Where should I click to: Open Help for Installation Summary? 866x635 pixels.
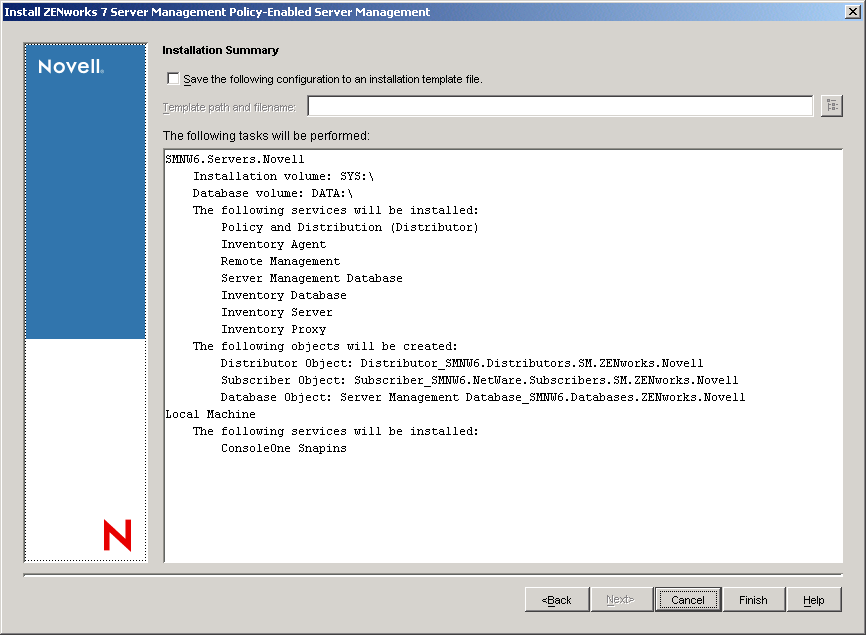814,600
